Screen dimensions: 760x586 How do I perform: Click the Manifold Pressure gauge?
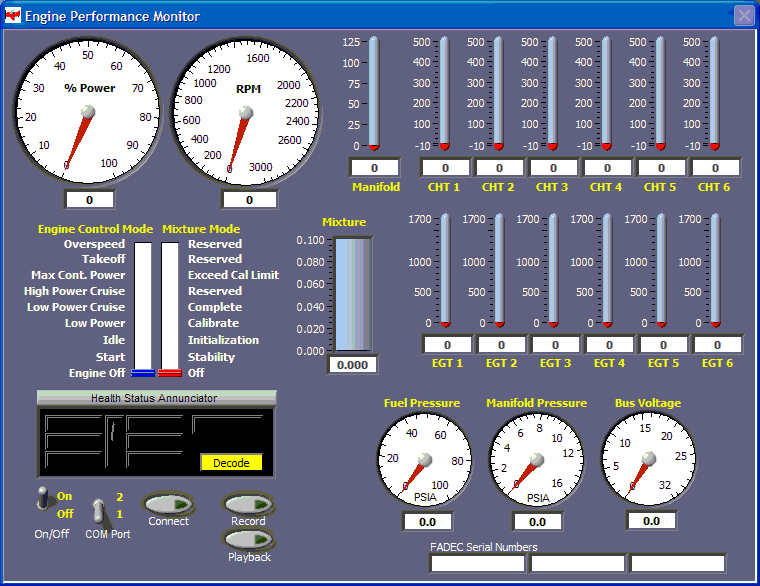tap(537, 459)
